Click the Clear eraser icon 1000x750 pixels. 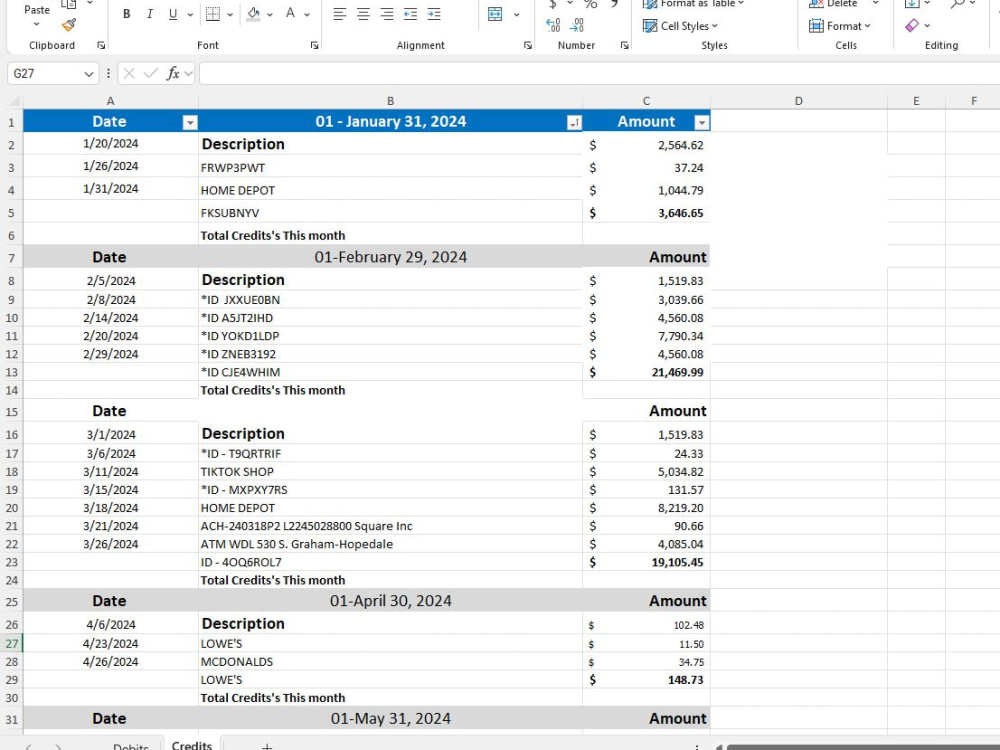coord(912,26)
